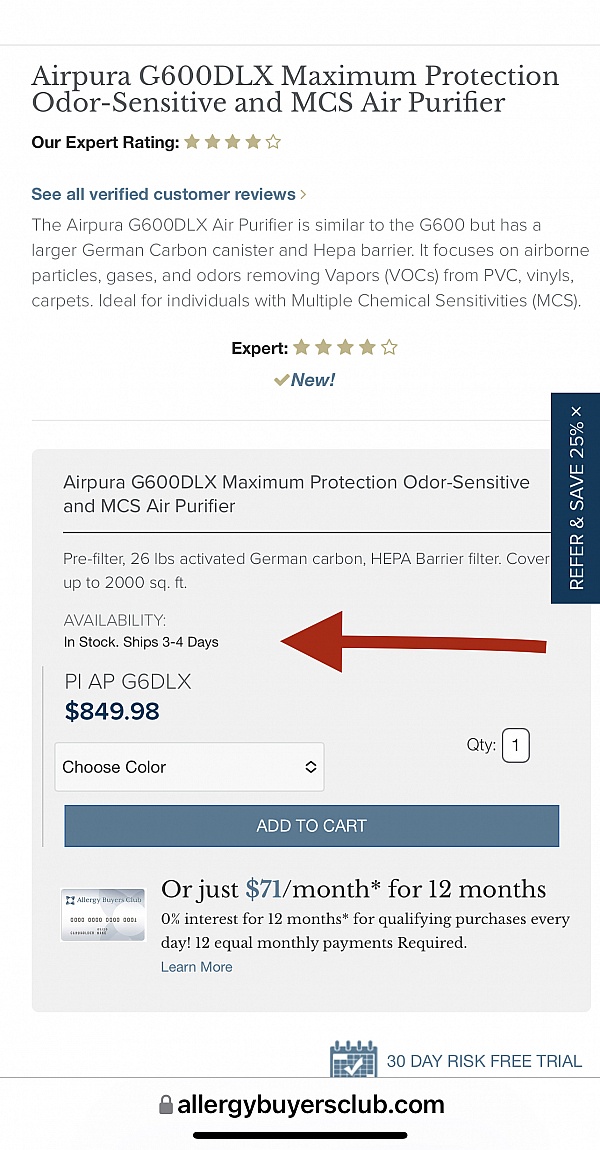Screen dimensions: 600x1150
Task: Open the Choose Color dropdown
Action: click(189, 767)
